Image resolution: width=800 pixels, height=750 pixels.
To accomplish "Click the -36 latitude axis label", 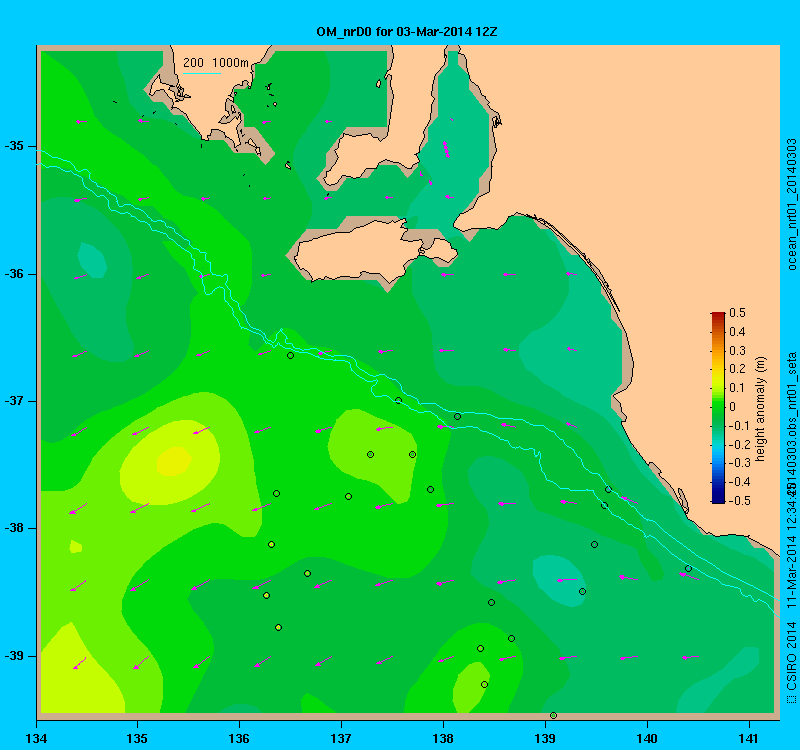I will 15,274.
